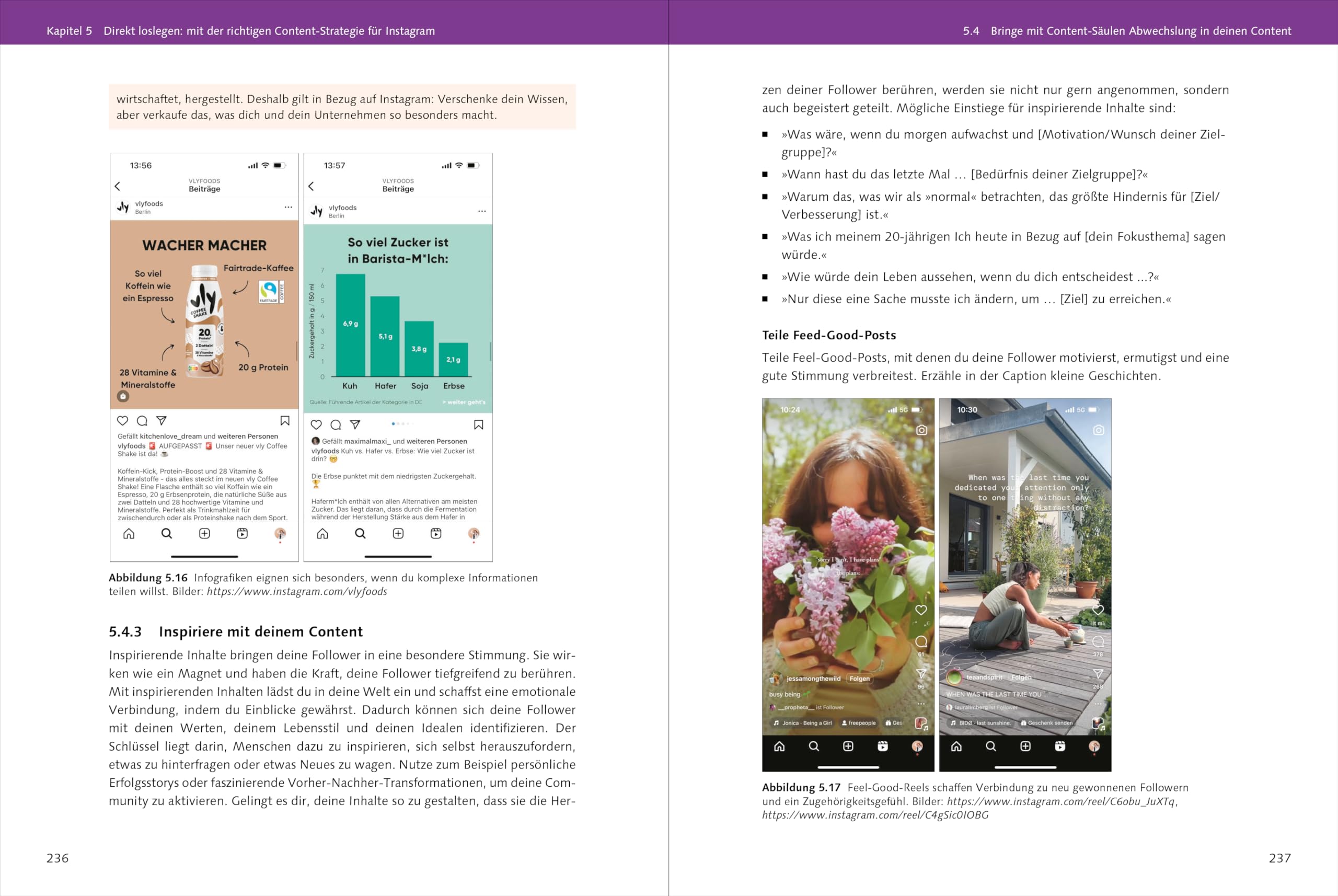Image resolution: width=1338 pixels, height=896 pixels.
Task: Tap back chevron in the WACHER MACHER post screenshot
Action: pyautogui.click(x=117, y=186)
